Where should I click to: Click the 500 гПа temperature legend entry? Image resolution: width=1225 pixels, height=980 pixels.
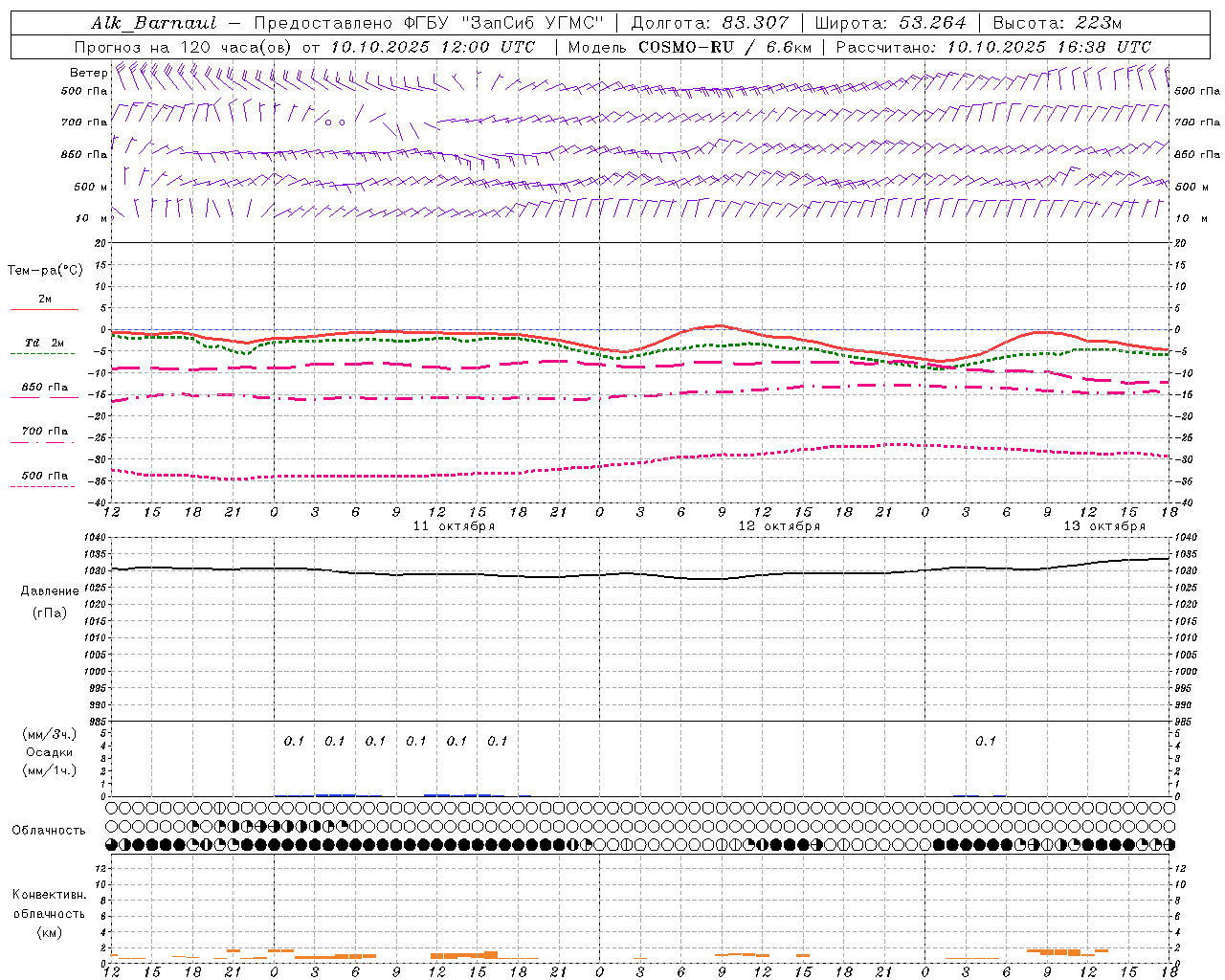pos(45,475)
